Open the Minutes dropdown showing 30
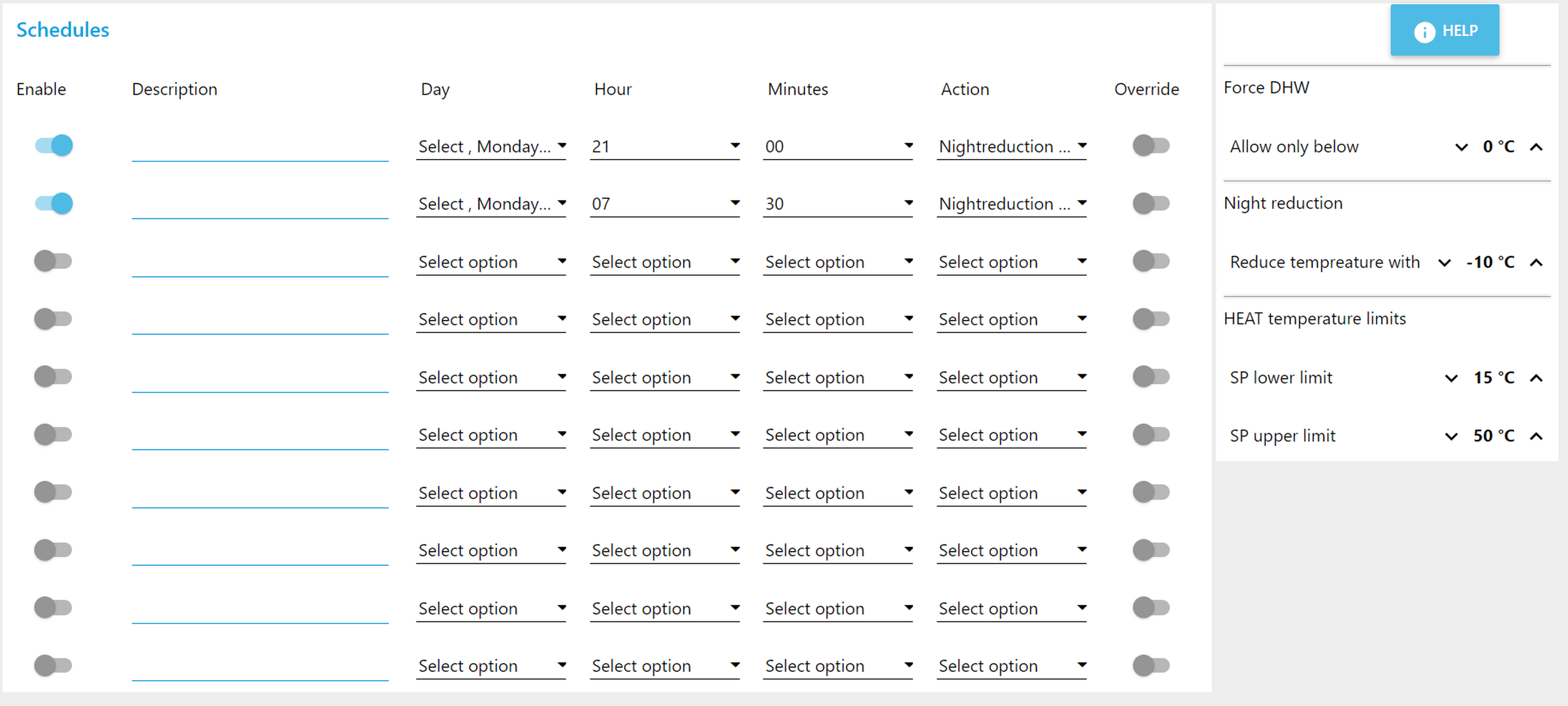The image size is (1568, 706). point(838,204)
